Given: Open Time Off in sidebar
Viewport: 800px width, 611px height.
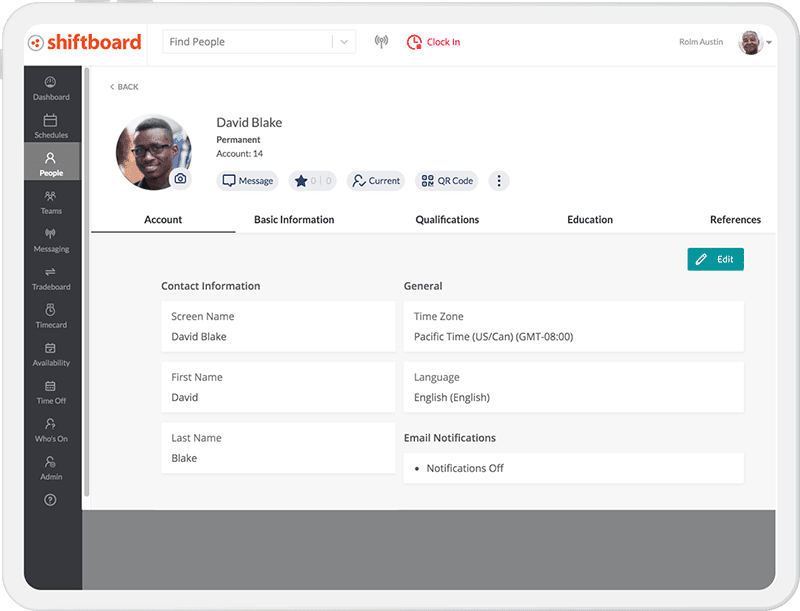Looking at the screenshot, I should [51, 392].
